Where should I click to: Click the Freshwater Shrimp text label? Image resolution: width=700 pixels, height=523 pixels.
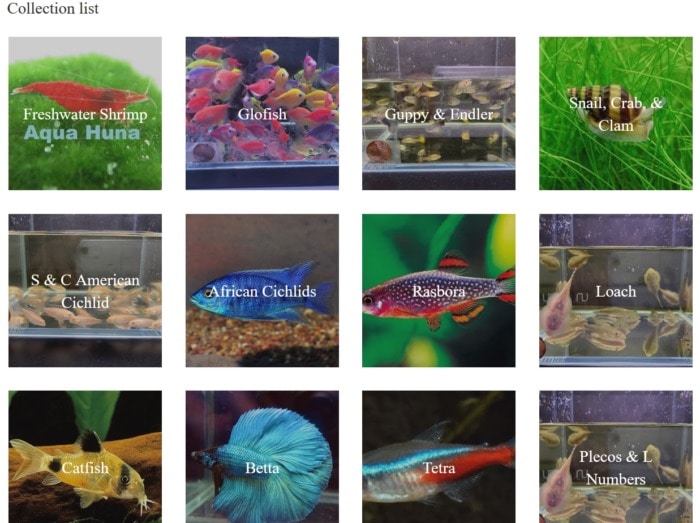(85, 114)
